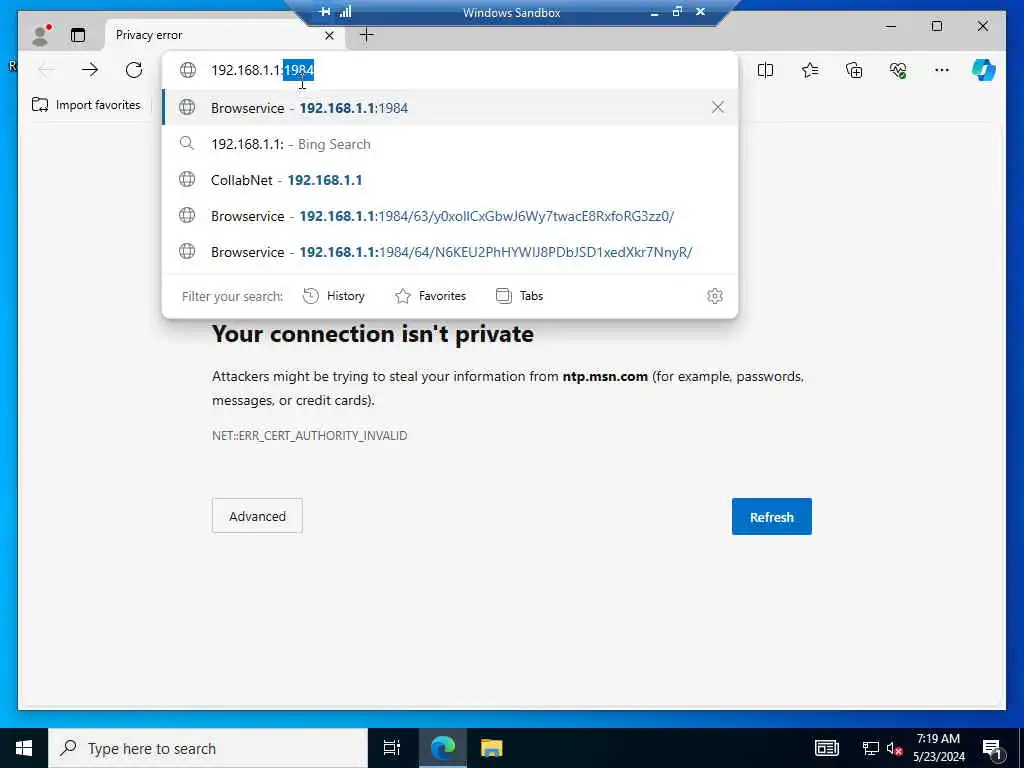The width and height of the screenshot is (1024, 768).
Task: Open the News and interests taskbar icon
Action: click(826, 748)
